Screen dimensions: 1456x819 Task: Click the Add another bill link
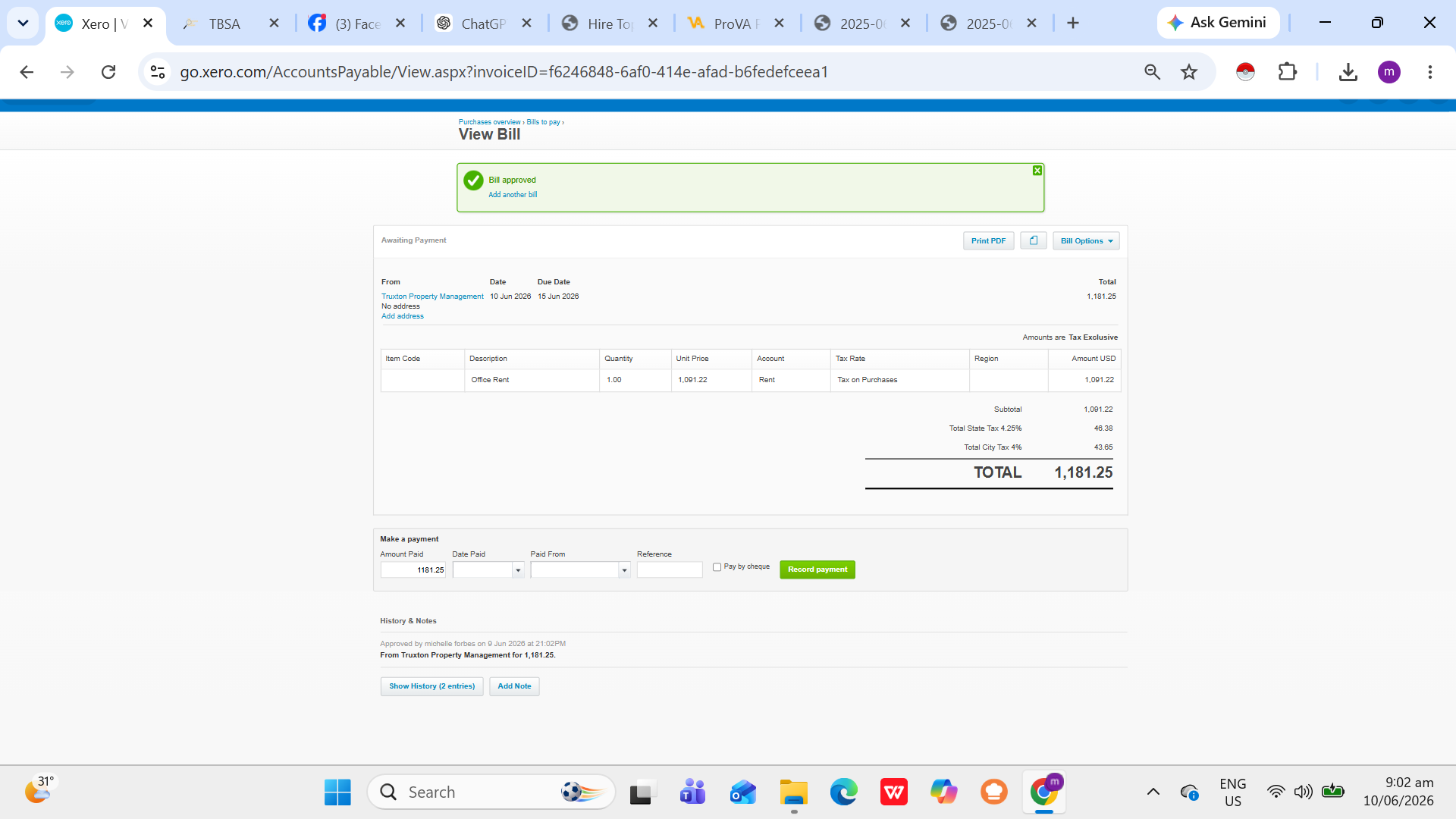(513, 195)
